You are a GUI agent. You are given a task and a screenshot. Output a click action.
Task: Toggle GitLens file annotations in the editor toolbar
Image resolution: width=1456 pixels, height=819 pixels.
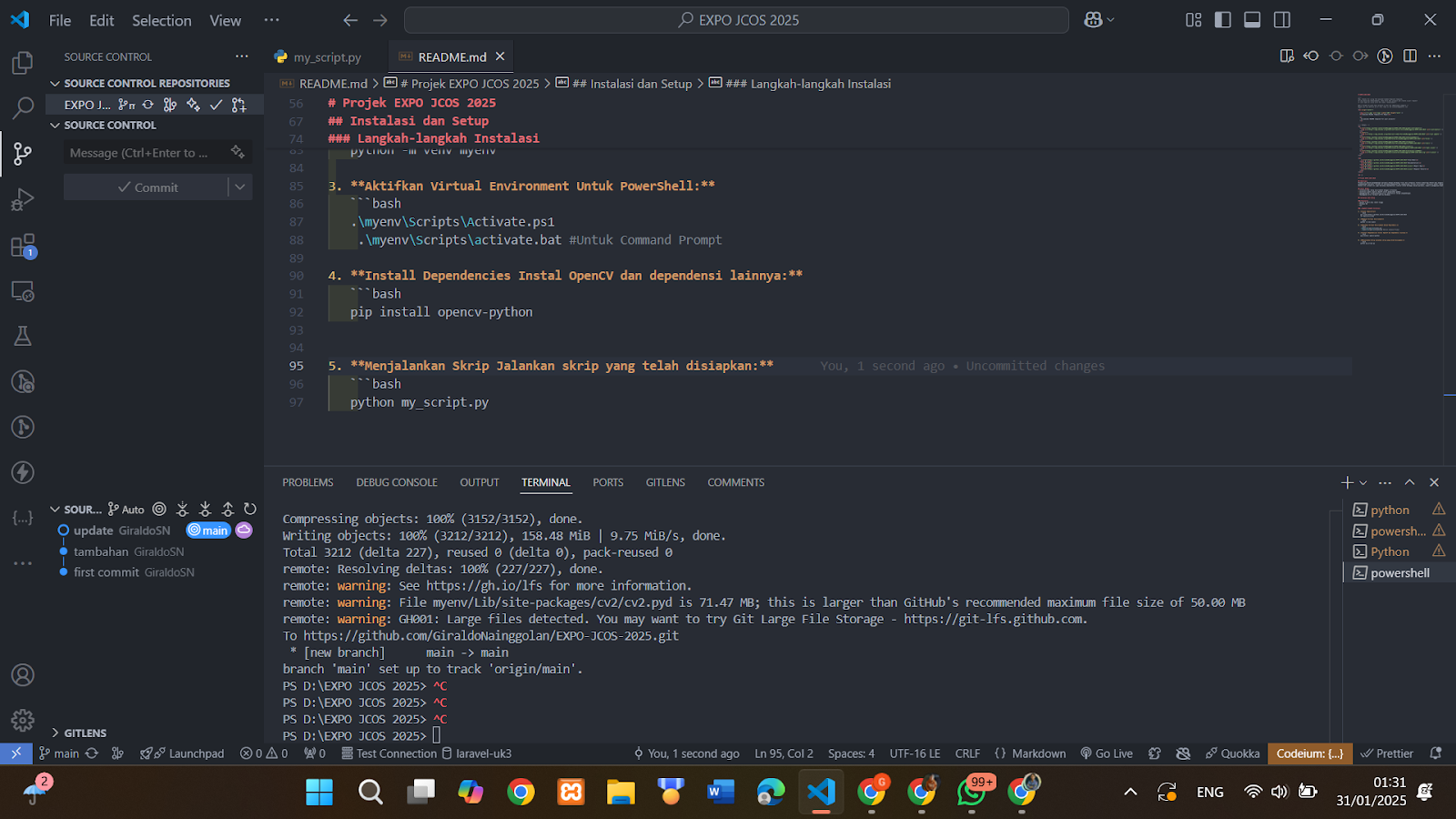(1385, 56)
